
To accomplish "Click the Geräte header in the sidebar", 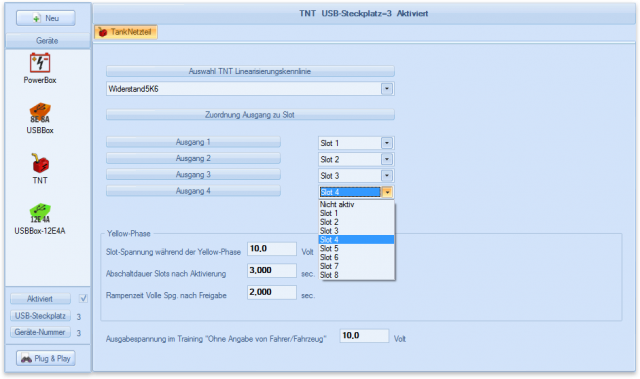I will (47, 41).
